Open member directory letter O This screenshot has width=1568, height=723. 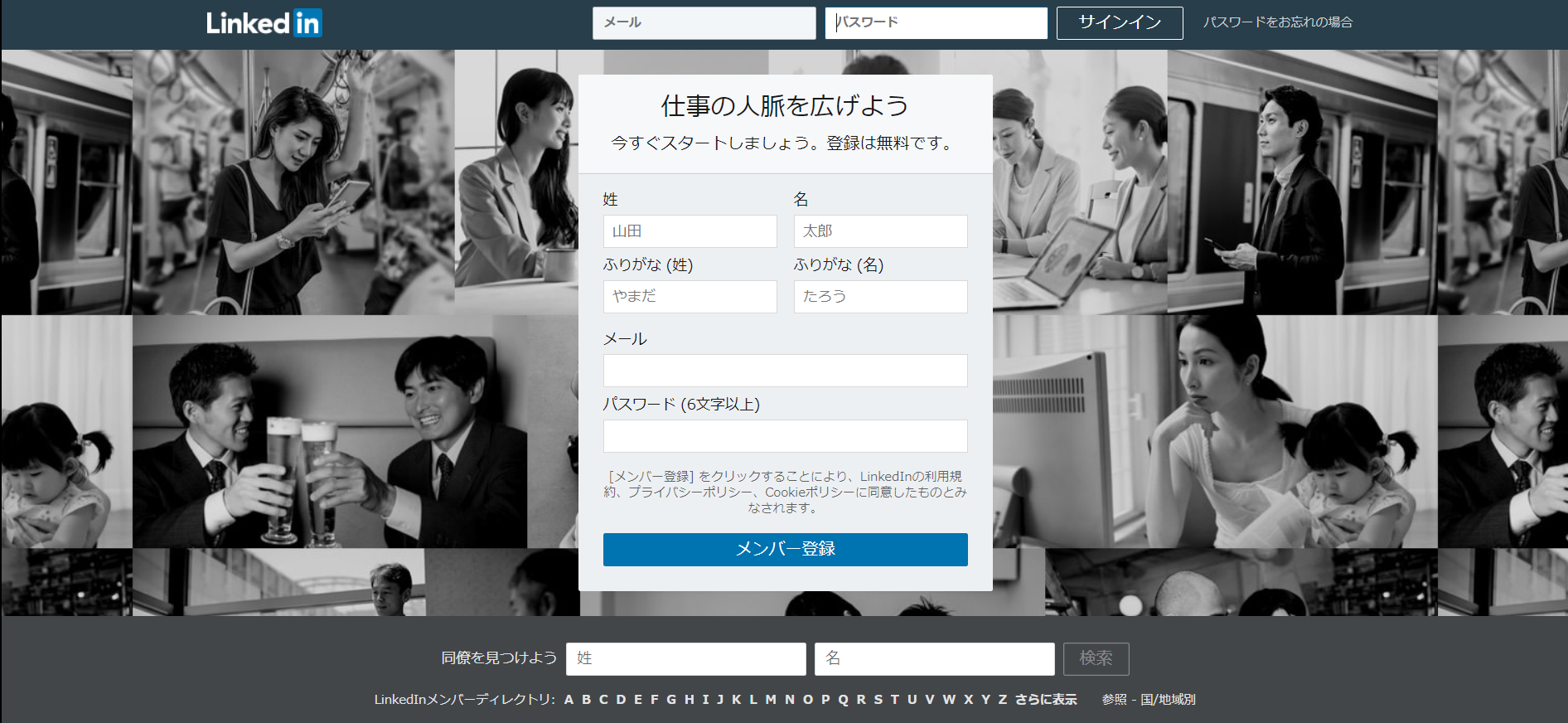(808, 700)
